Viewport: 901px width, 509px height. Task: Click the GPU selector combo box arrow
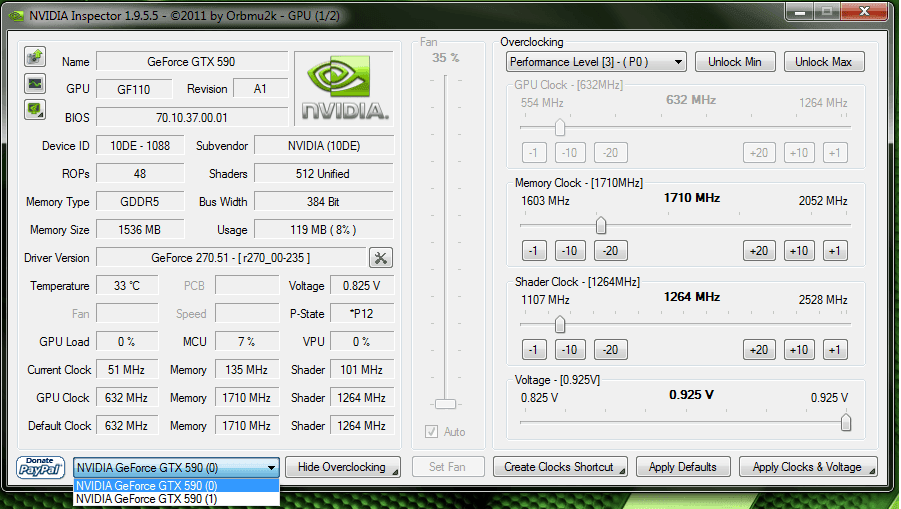pyautogui.click(x=271, y=468)
